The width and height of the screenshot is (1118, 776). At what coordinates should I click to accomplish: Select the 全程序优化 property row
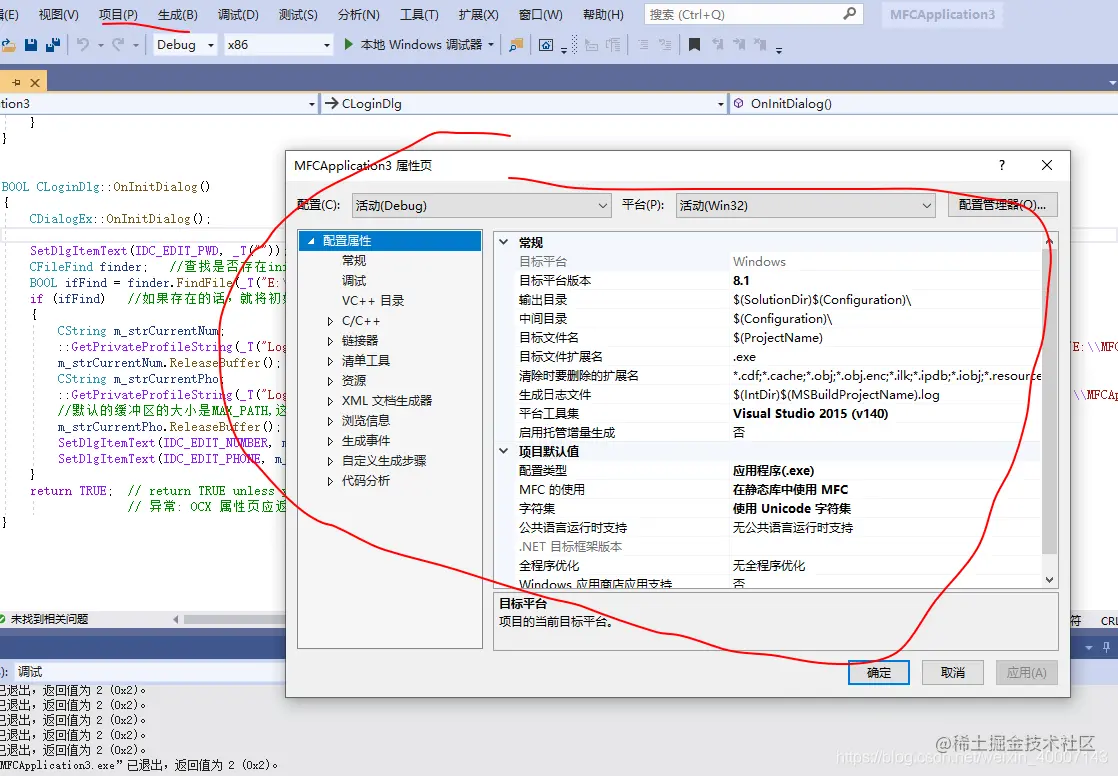pos(767,566)
